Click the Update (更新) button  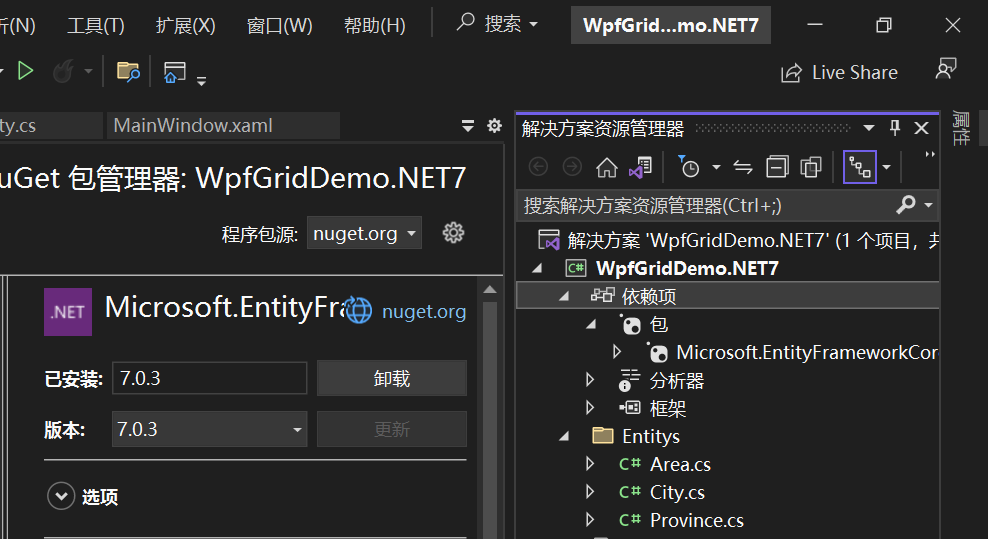pyautogui.click(x=392, y=429)
